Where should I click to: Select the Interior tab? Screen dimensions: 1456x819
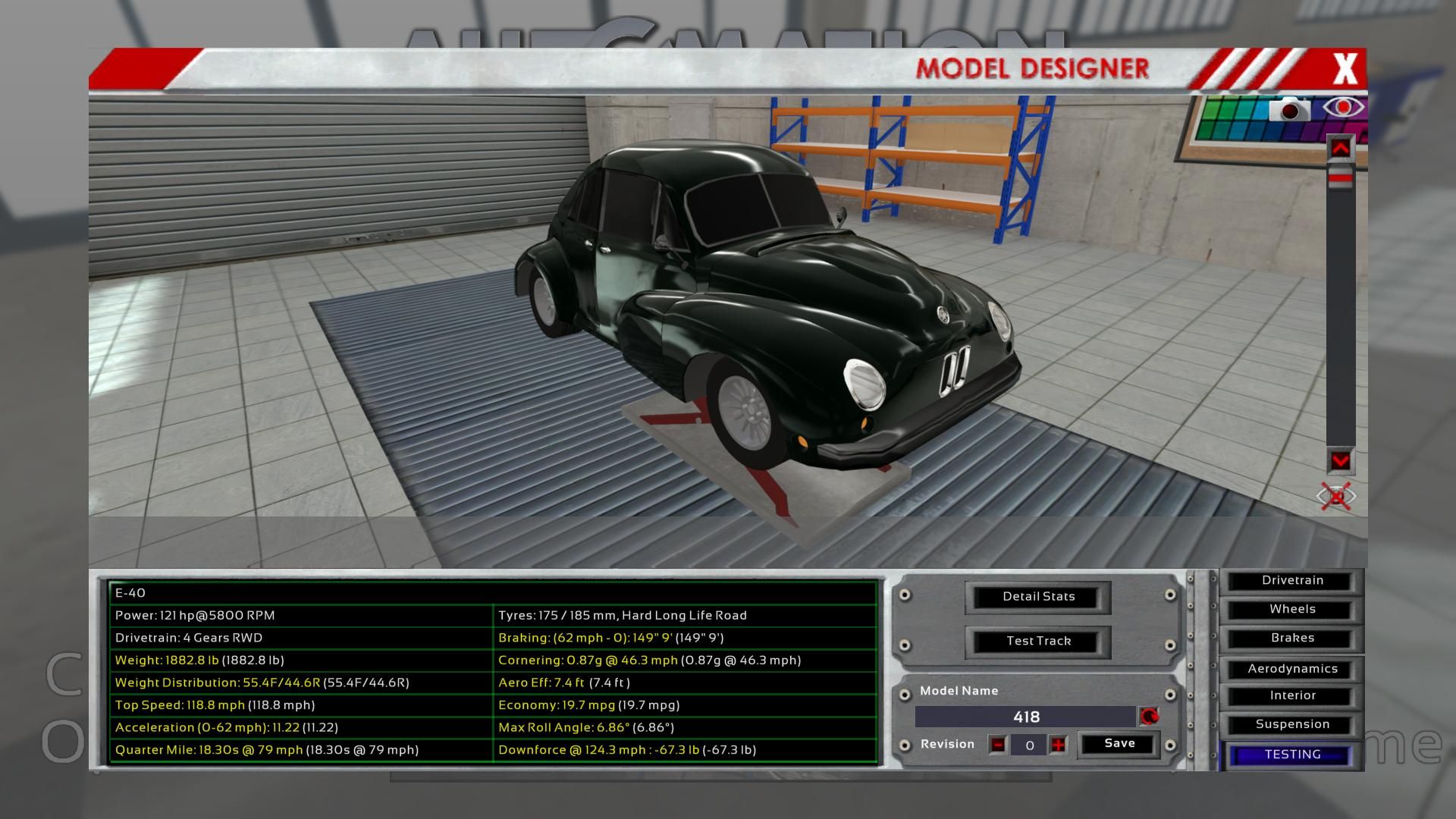point(1291,696)
